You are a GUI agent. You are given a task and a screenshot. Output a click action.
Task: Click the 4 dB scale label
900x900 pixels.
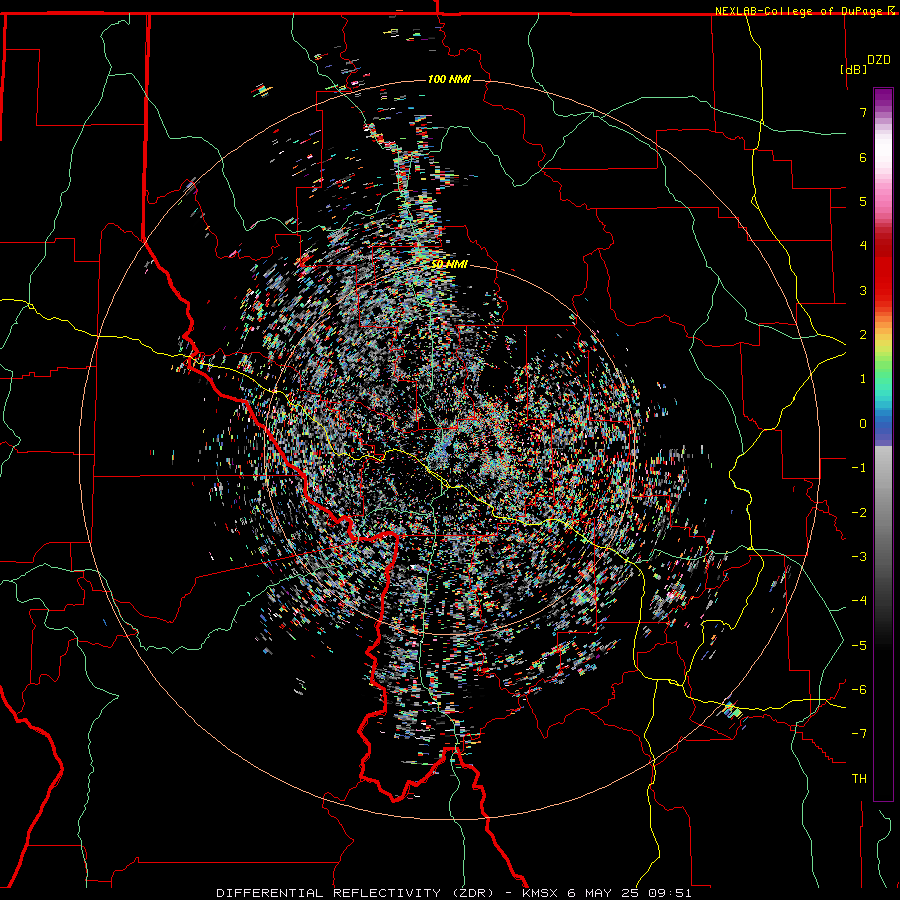pyautogui.click(x=863, y=246)
